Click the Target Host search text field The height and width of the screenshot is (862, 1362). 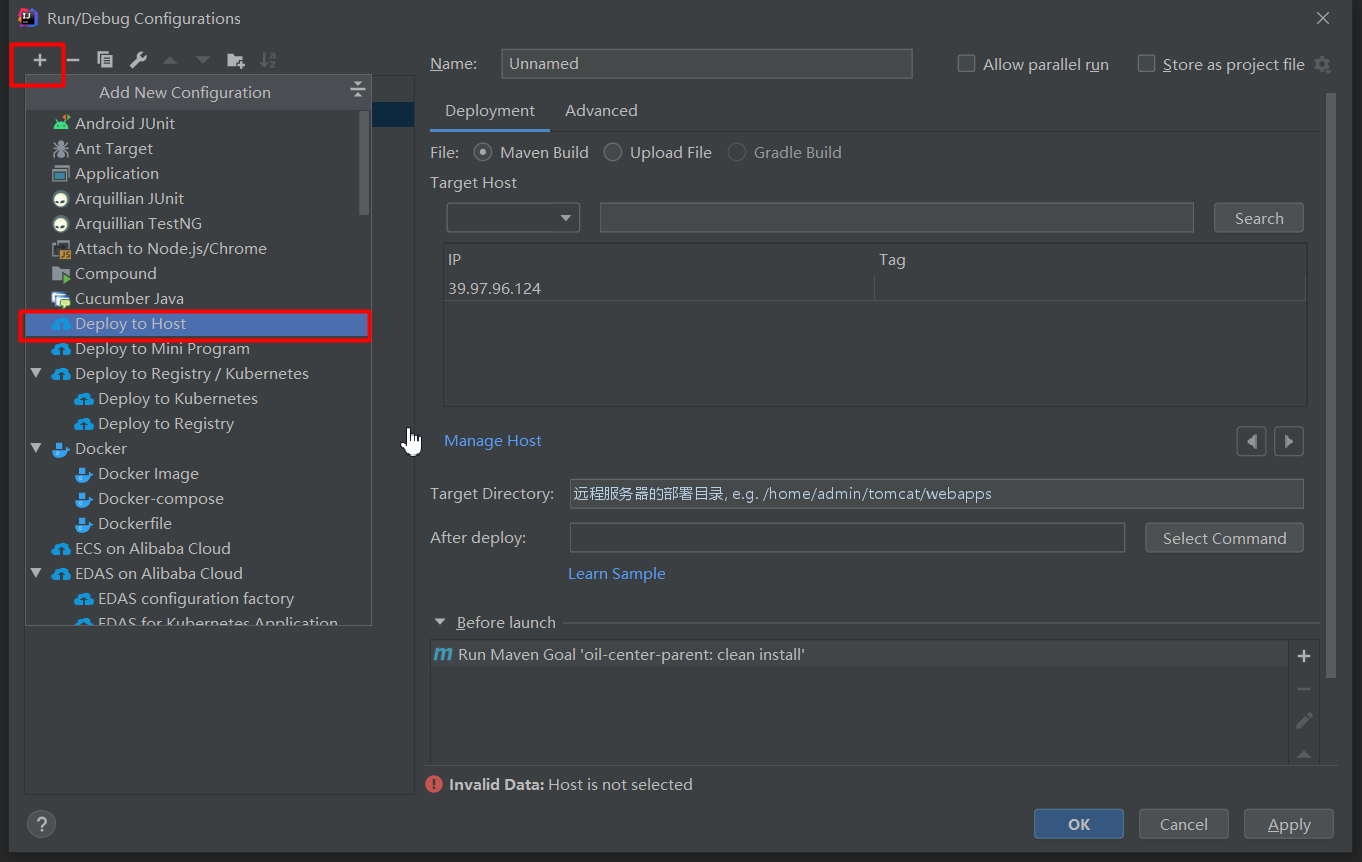(897, 217)
